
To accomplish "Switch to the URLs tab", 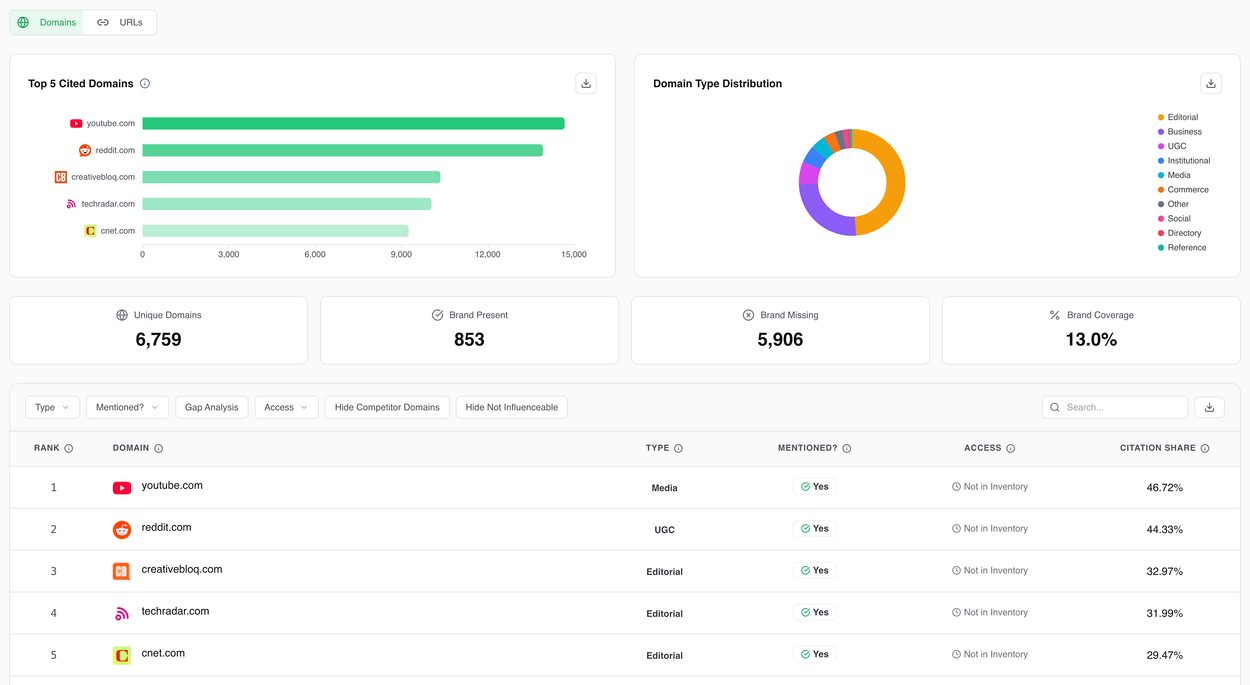I will tap(120, 22).
